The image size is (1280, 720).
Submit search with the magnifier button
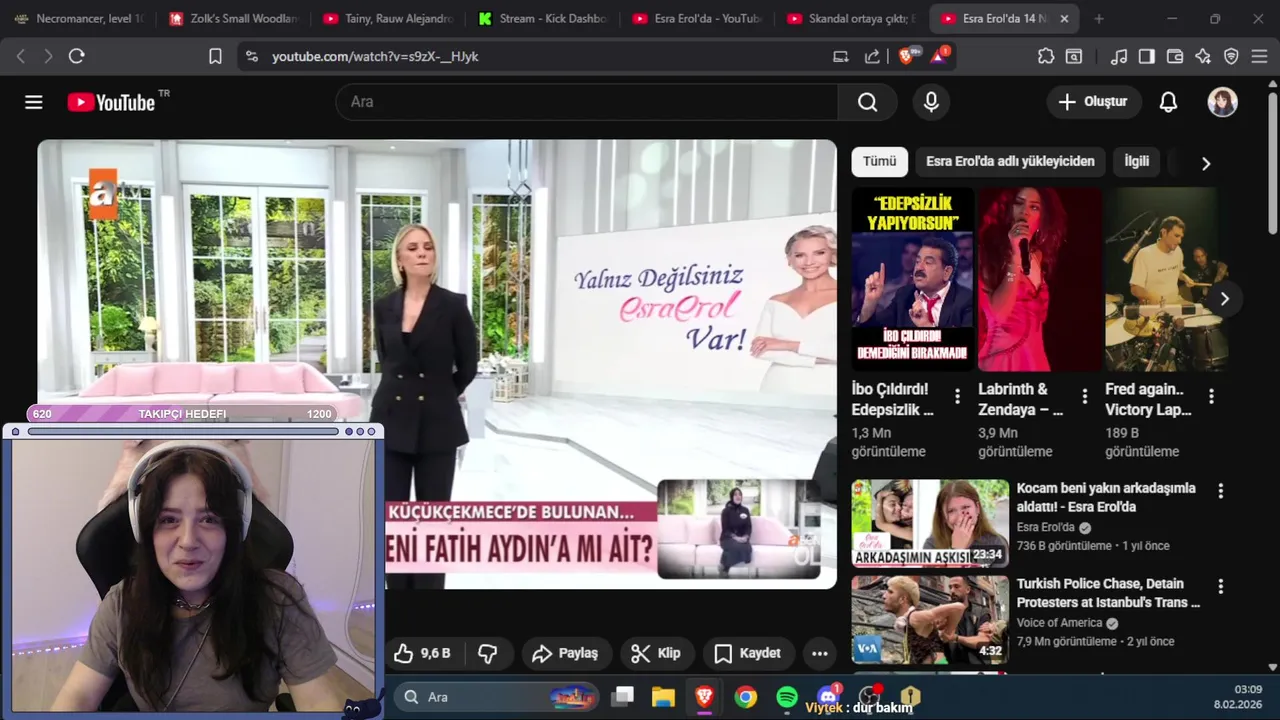867,102
